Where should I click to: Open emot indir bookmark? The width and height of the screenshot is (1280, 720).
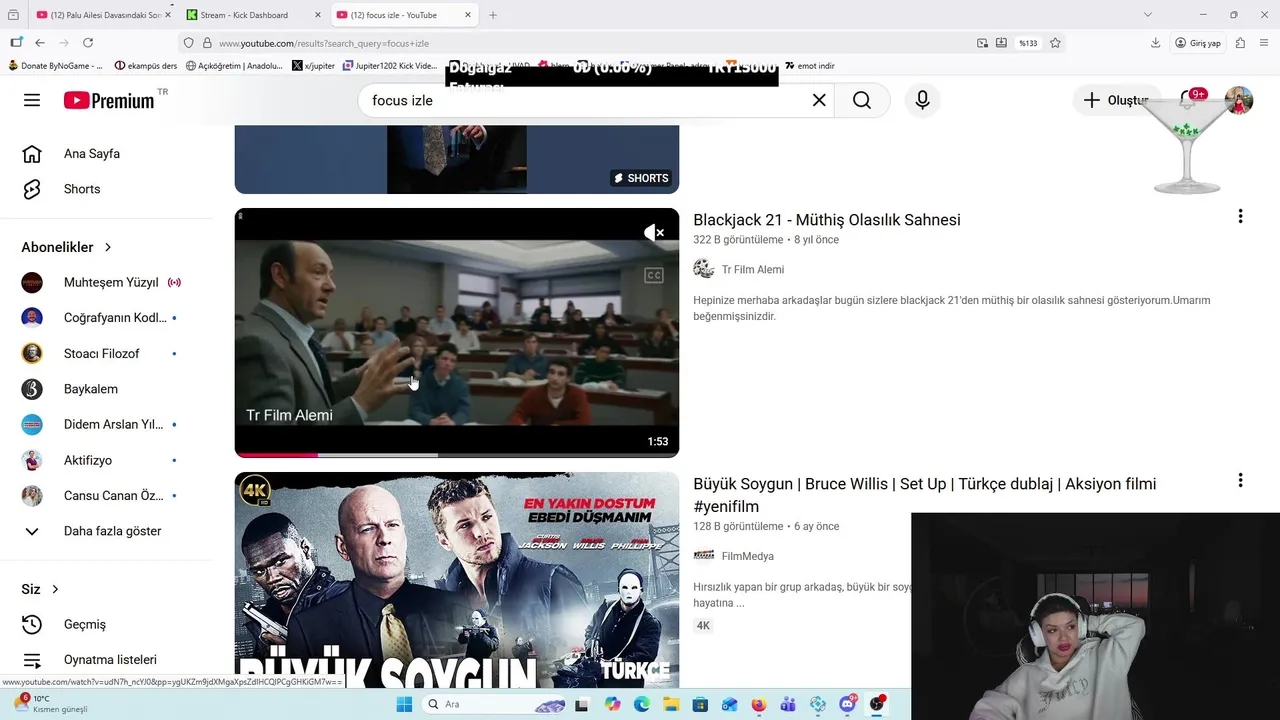click(809, 66)
